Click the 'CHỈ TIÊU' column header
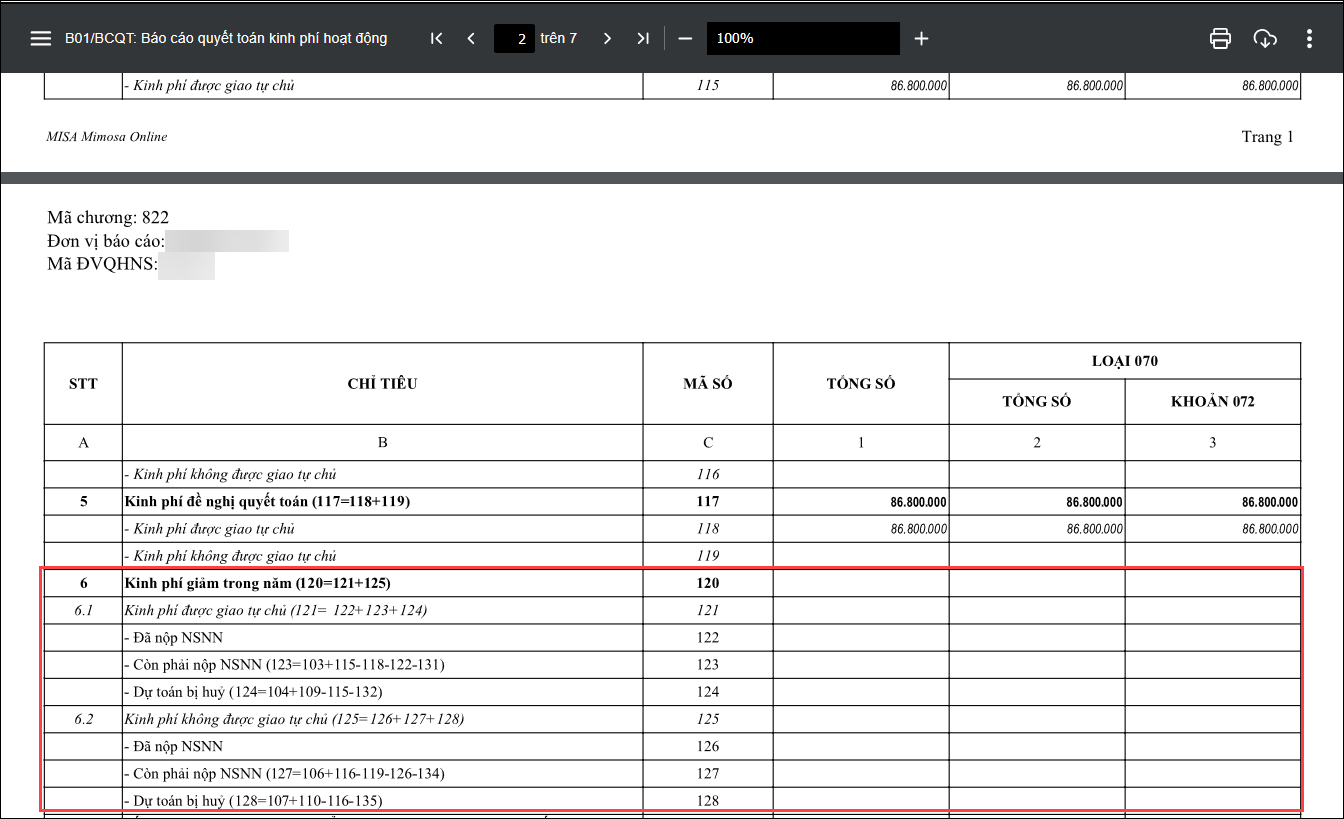The image size is (1344, 819). [x=382, y=384]
